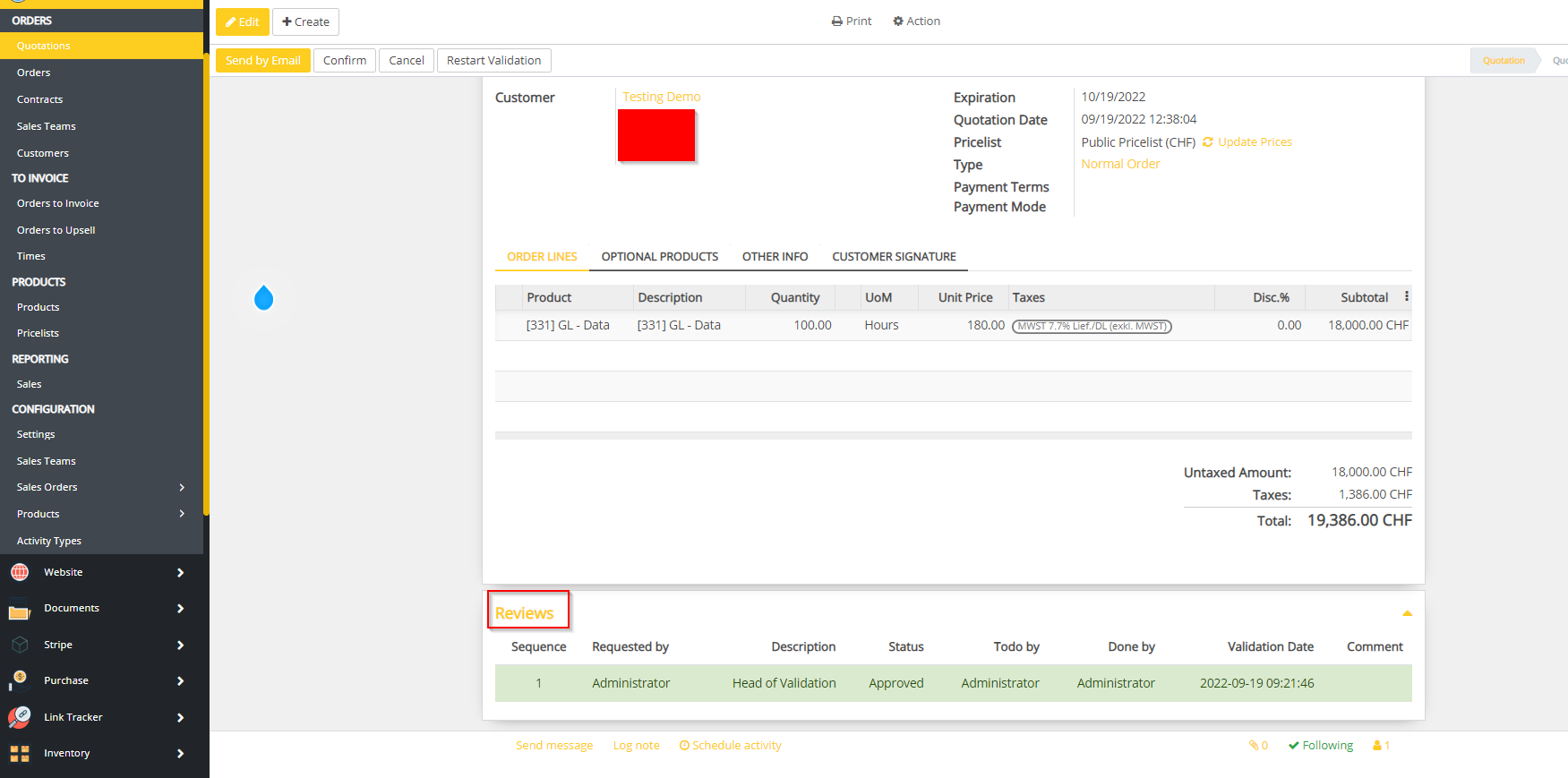
Task: Click the Confirm quotation button
Action: point(345,61)
